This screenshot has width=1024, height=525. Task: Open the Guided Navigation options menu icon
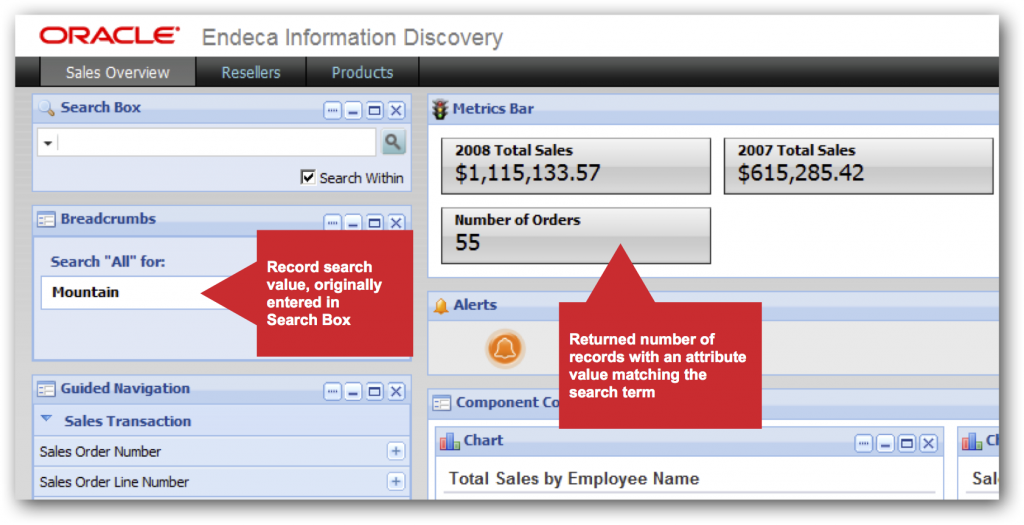click(332, 391)
